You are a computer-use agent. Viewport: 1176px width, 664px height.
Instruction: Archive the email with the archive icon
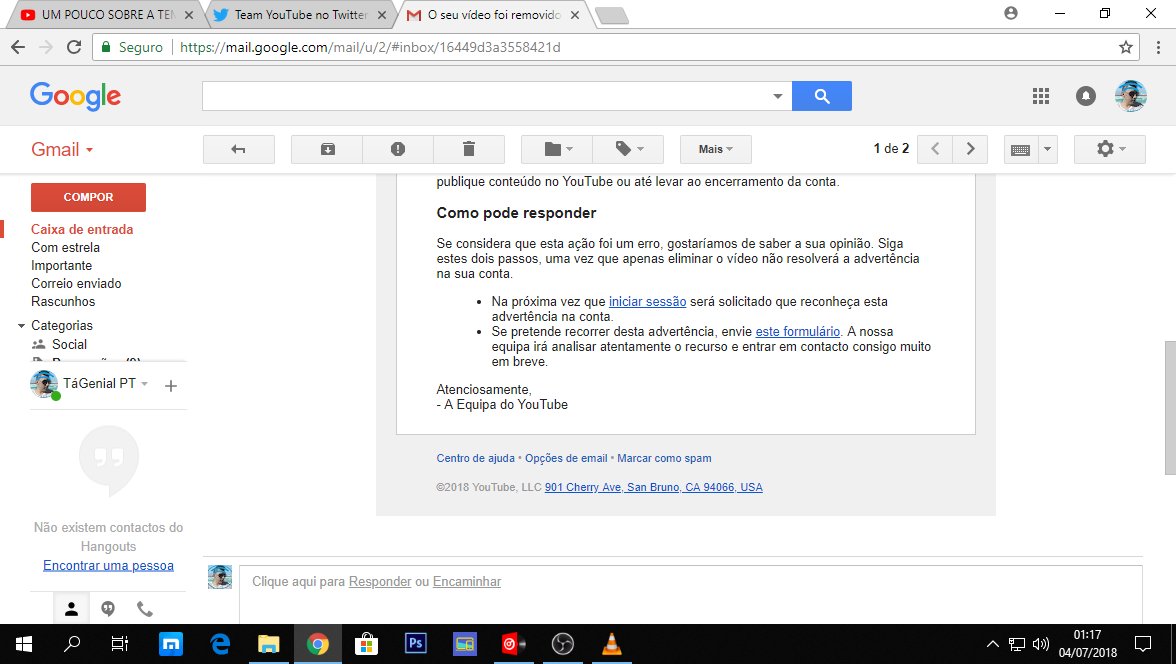pyautogui.click(x=327, y=149)
